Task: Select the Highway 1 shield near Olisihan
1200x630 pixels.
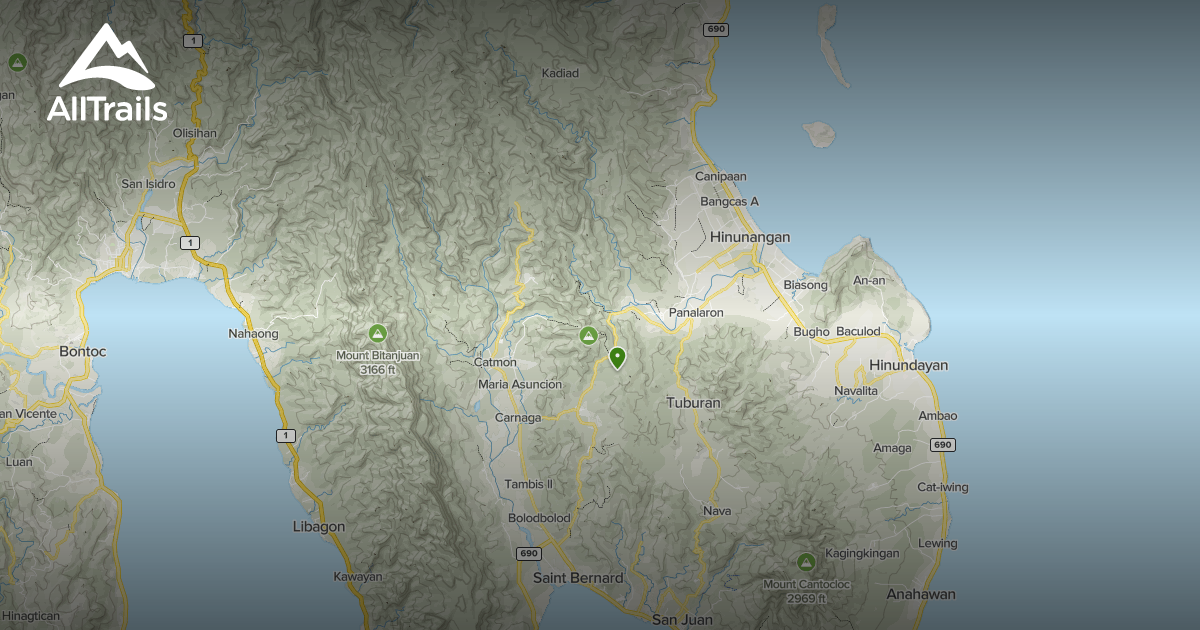Action: click(x=191, y=42)
